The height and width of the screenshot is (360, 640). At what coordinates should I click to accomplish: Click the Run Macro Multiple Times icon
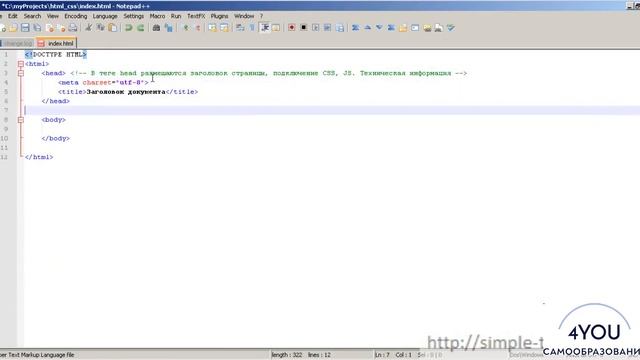click(327, 28)
